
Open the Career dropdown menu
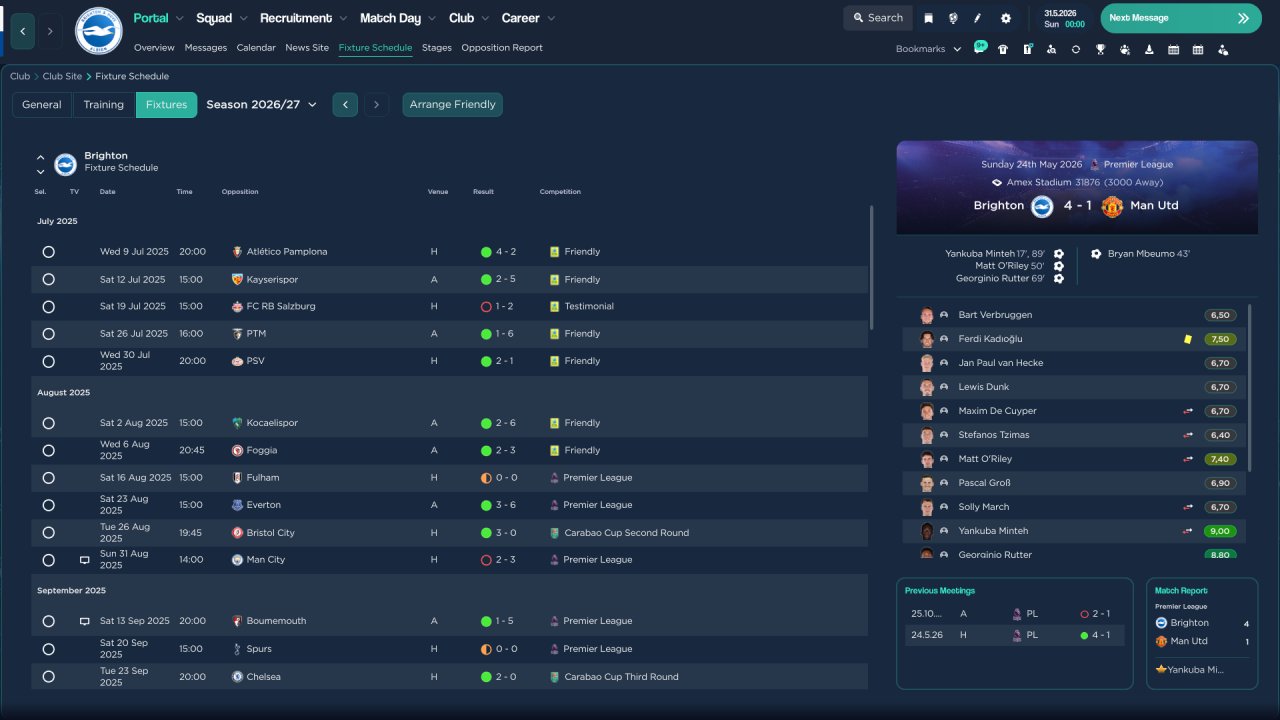[529, 18]
